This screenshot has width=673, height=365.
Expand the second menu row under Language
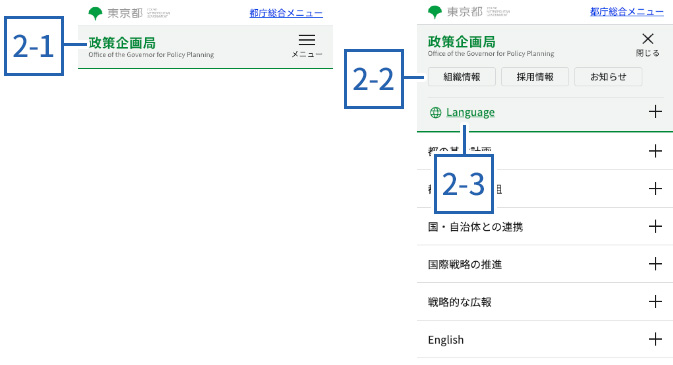tap(655, 188)
